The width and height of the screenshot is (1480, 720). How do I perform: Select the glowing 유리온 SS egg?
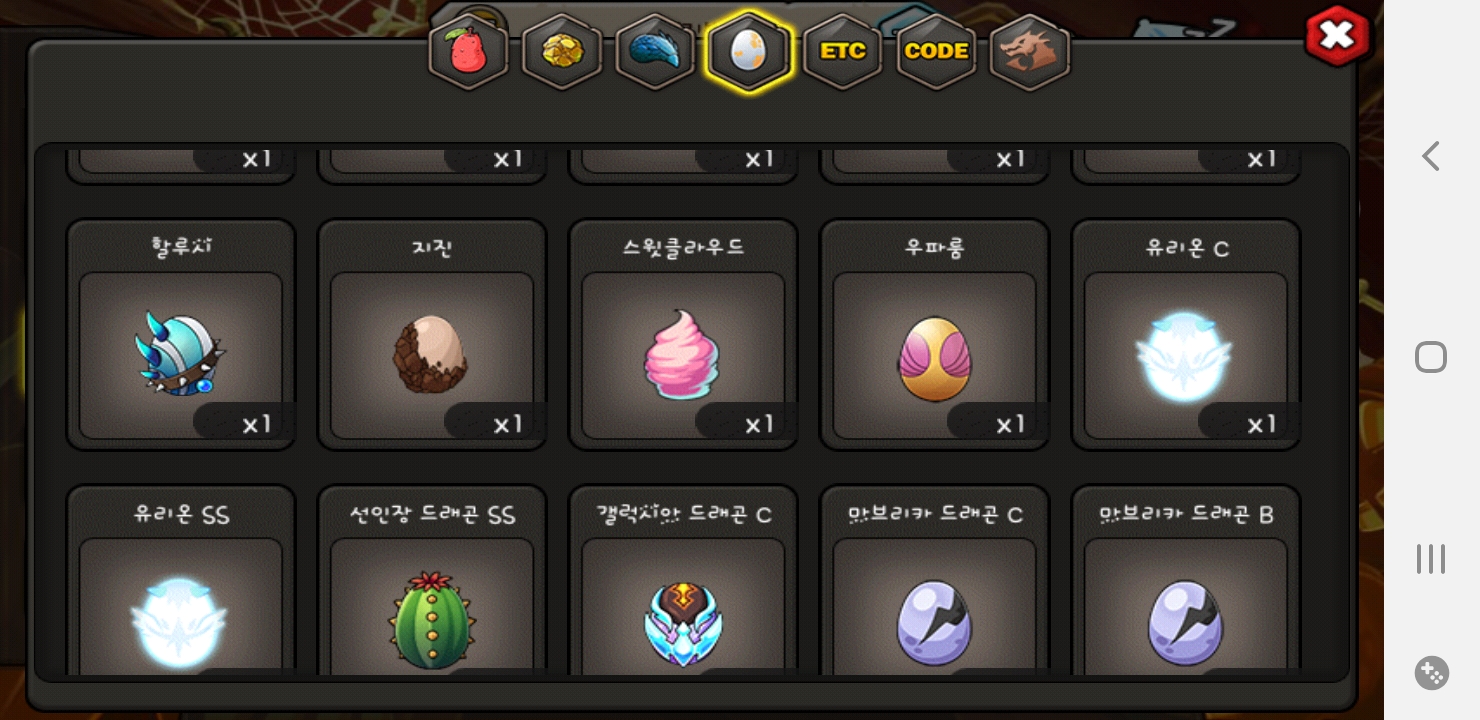point(181,580)
